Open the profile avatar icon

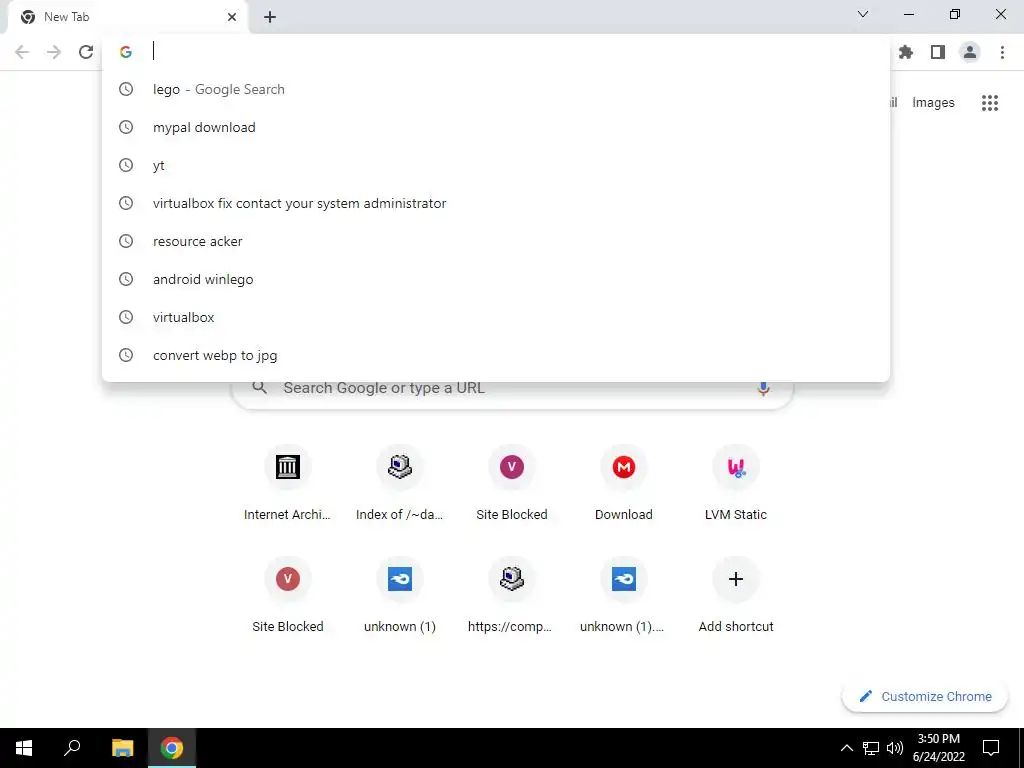(x=970, y=52)
